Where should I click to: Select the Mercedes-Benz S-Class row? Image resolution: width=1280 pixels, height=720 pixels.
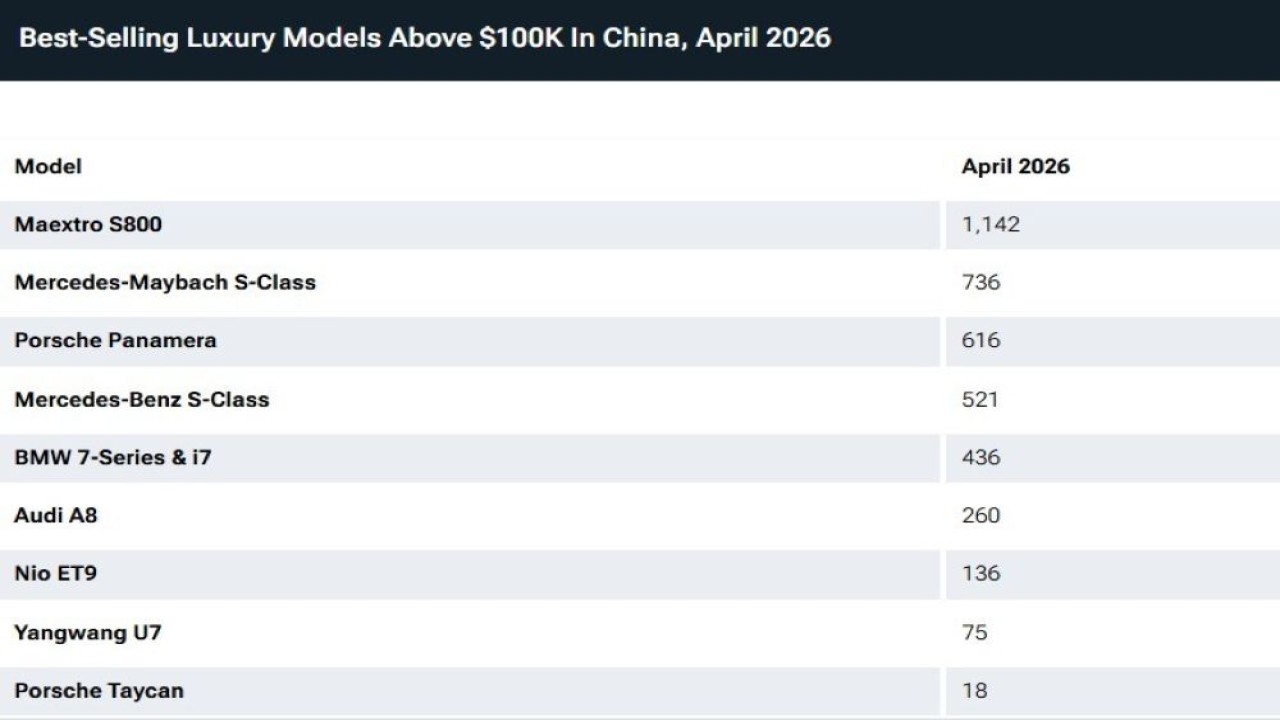(x=640, y=399)
